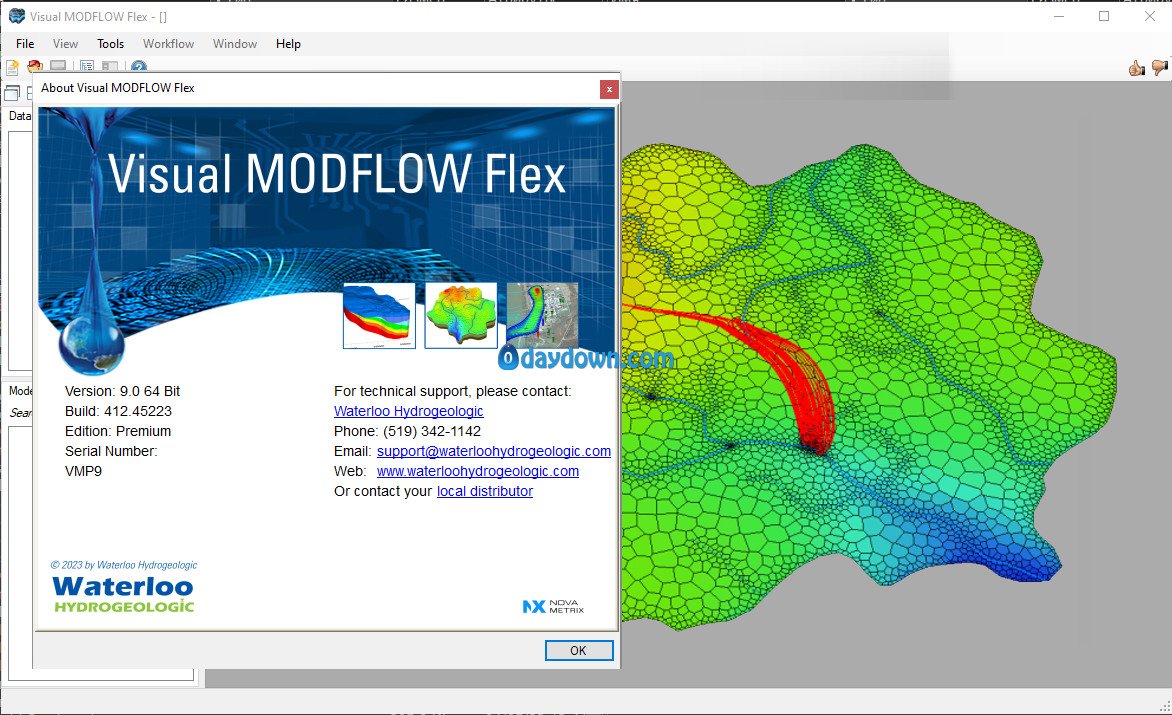The width and height of the screenshot is (1172, 715).
Task: Click the 'Build: 412.45223' text
Action: tap(118, 412)
